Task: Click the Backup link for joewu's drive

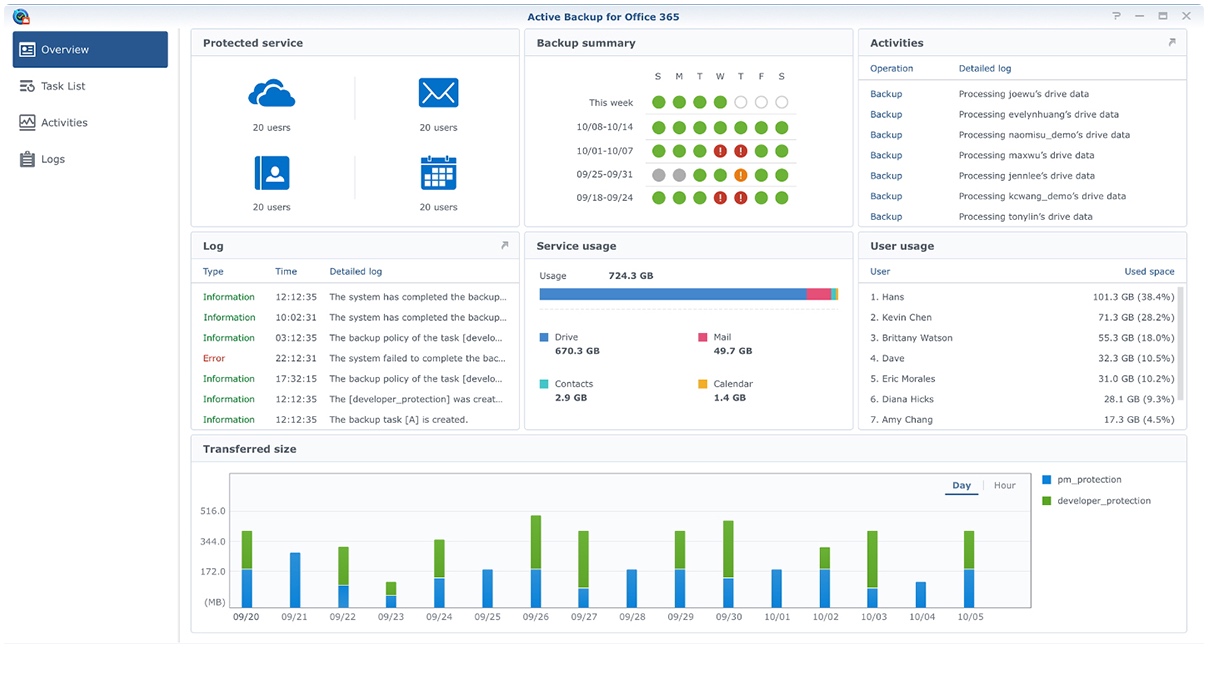Action: tap(886, 94)
